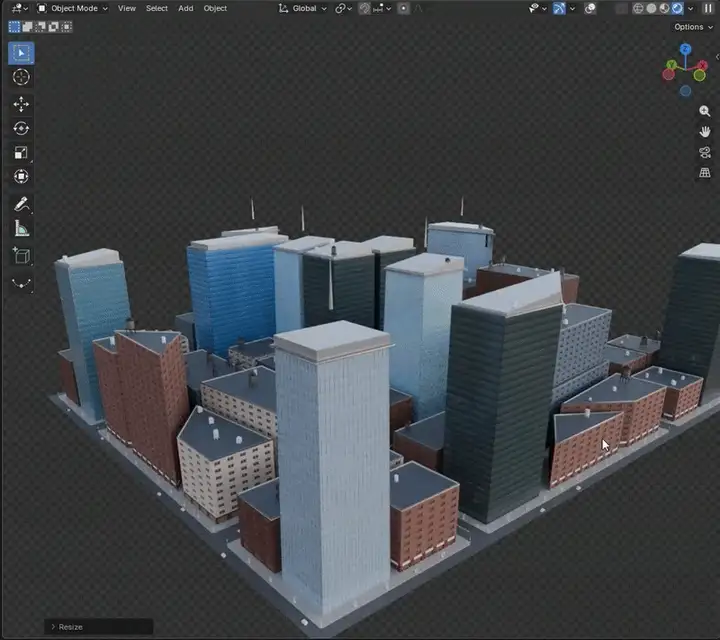Open the object visibility and selectability dropdown
Screen dimensions: 720x640
pyautogui.click(x=537, y=8)
